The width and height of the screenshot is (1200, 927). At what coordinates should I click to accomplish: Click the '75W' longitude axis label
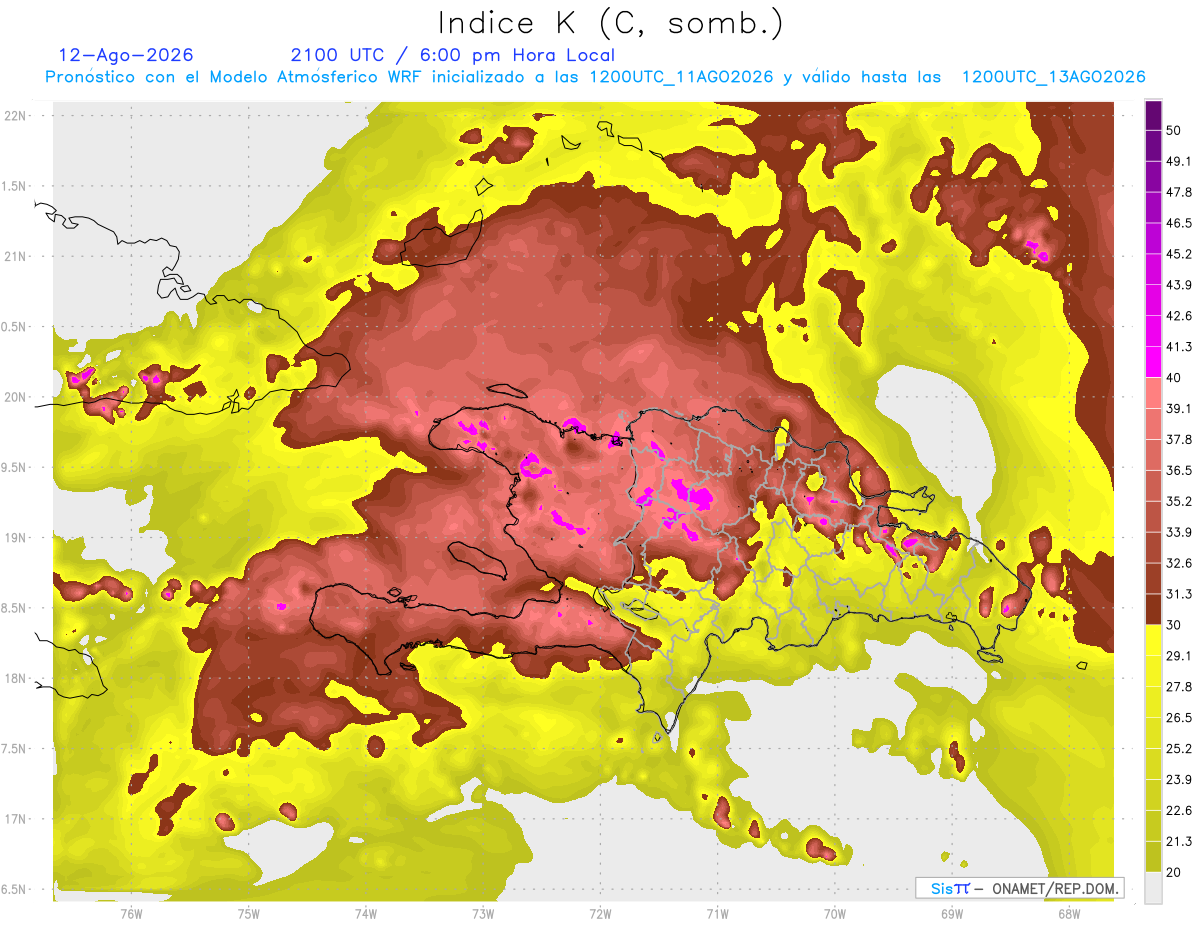point(248,913)
